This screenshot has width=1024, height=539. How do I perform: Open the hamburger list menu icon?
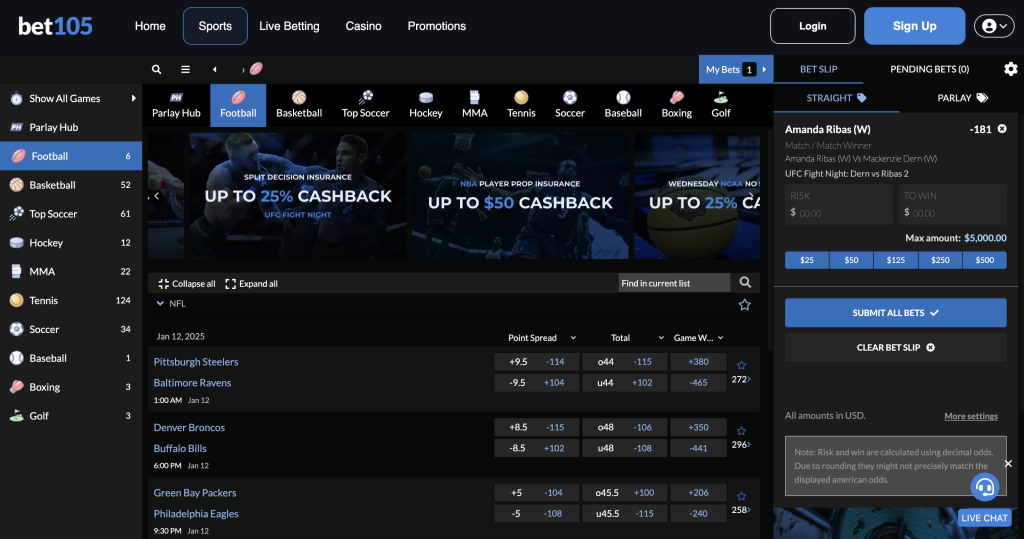tap(185, 69)
